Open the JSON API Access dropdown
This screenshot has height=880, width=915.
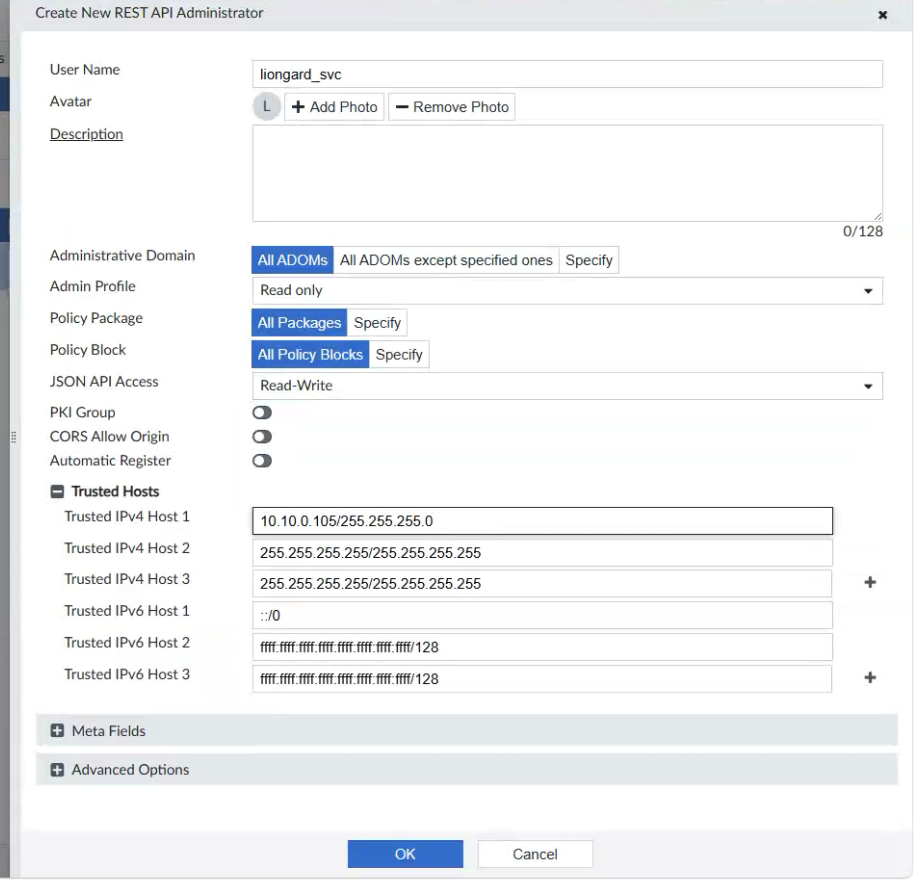pos(567,386)
